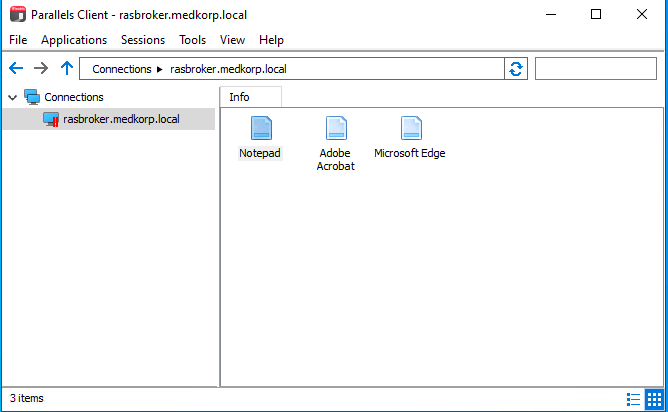Click the Adobe Acrobat label text
668x412 pixels.
336,159
